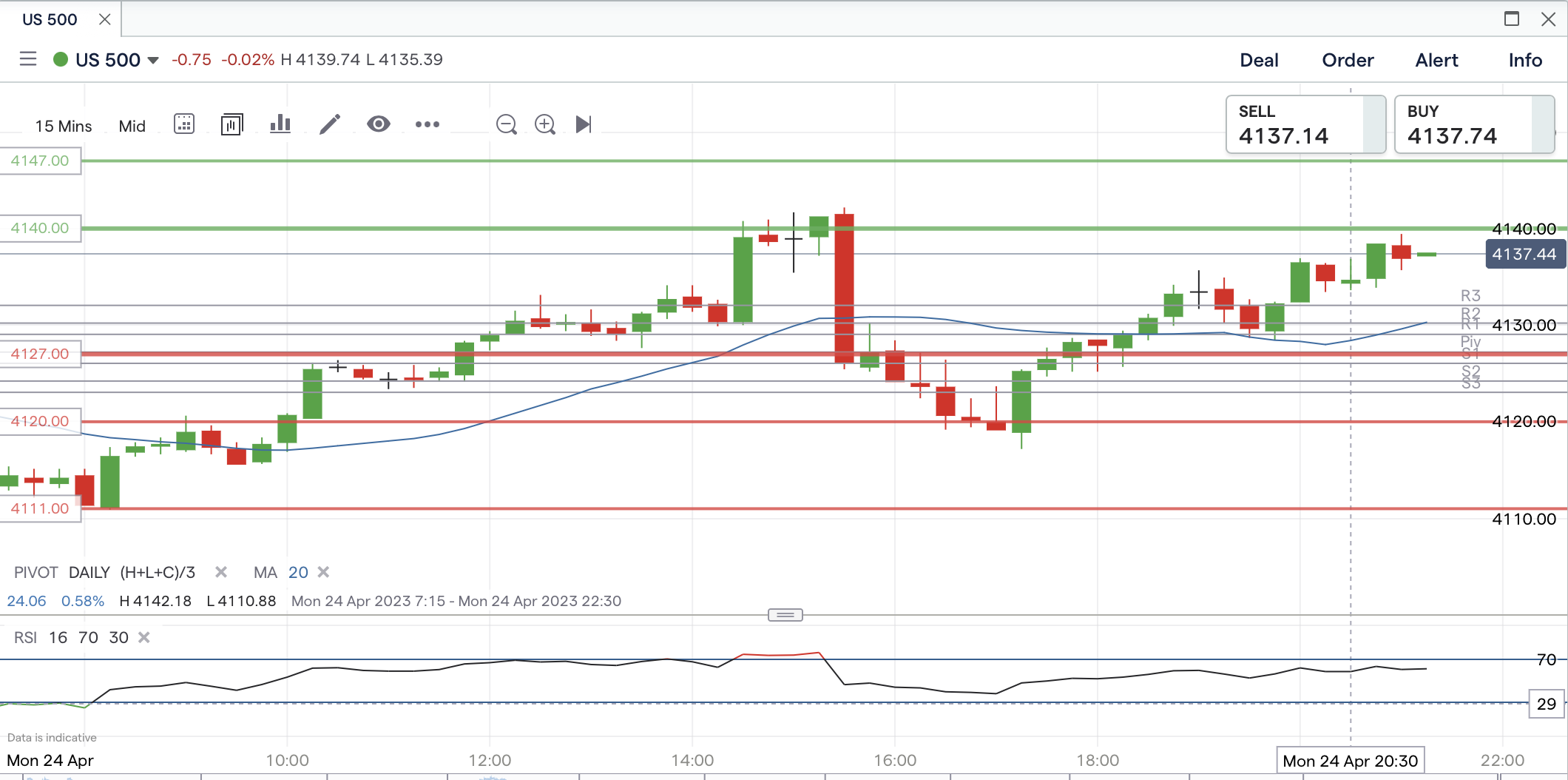
Task: Maximize the chart window
Action: [1512, 19]
